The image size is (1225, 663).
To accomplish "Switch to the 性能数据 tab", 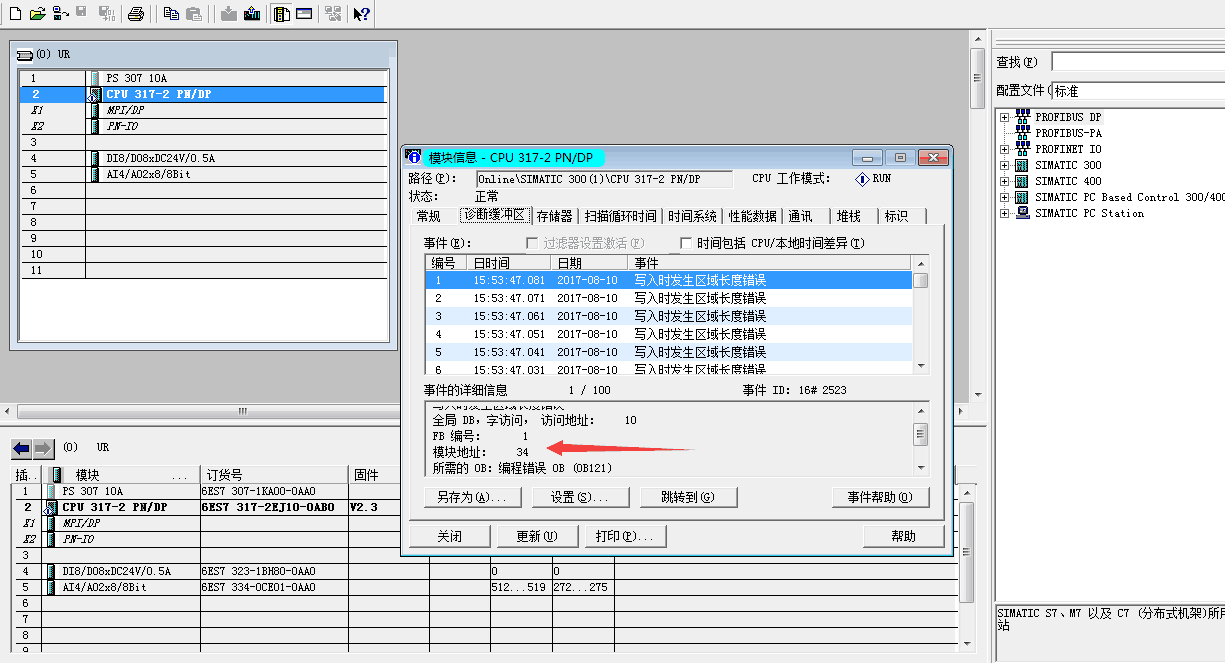I will coord(752,216).
